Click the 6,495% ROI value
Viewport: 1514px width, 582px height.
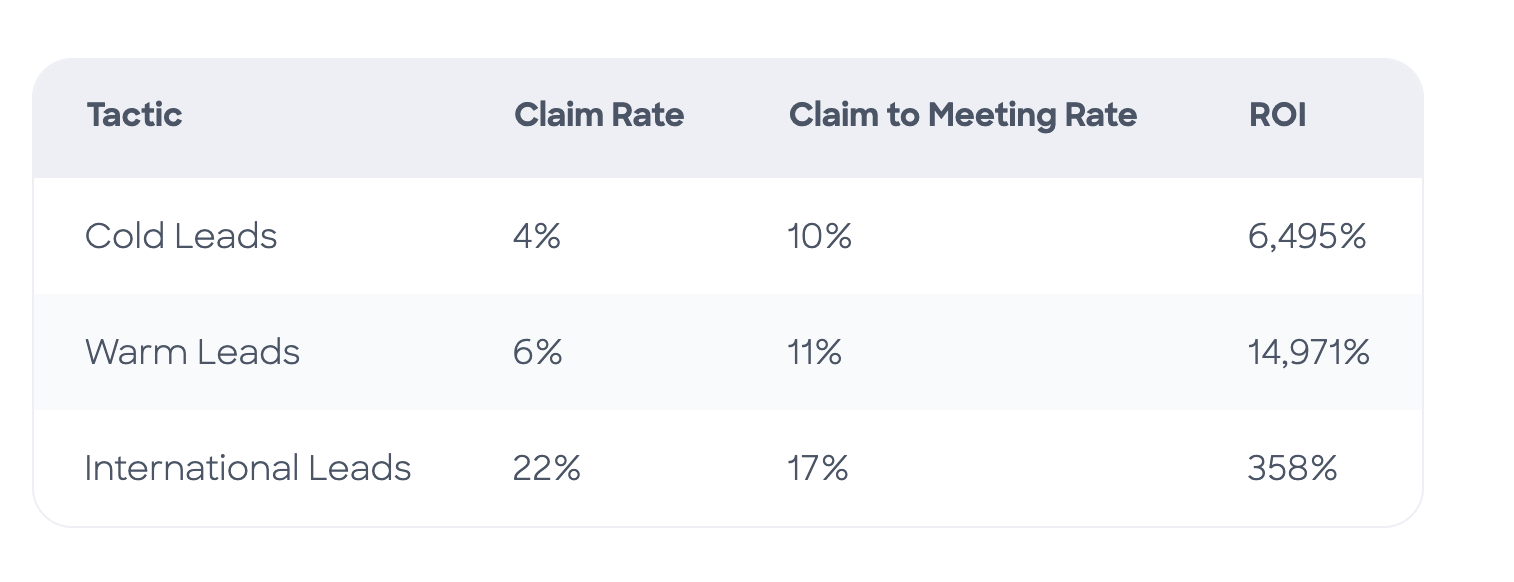pos(1307,236)
